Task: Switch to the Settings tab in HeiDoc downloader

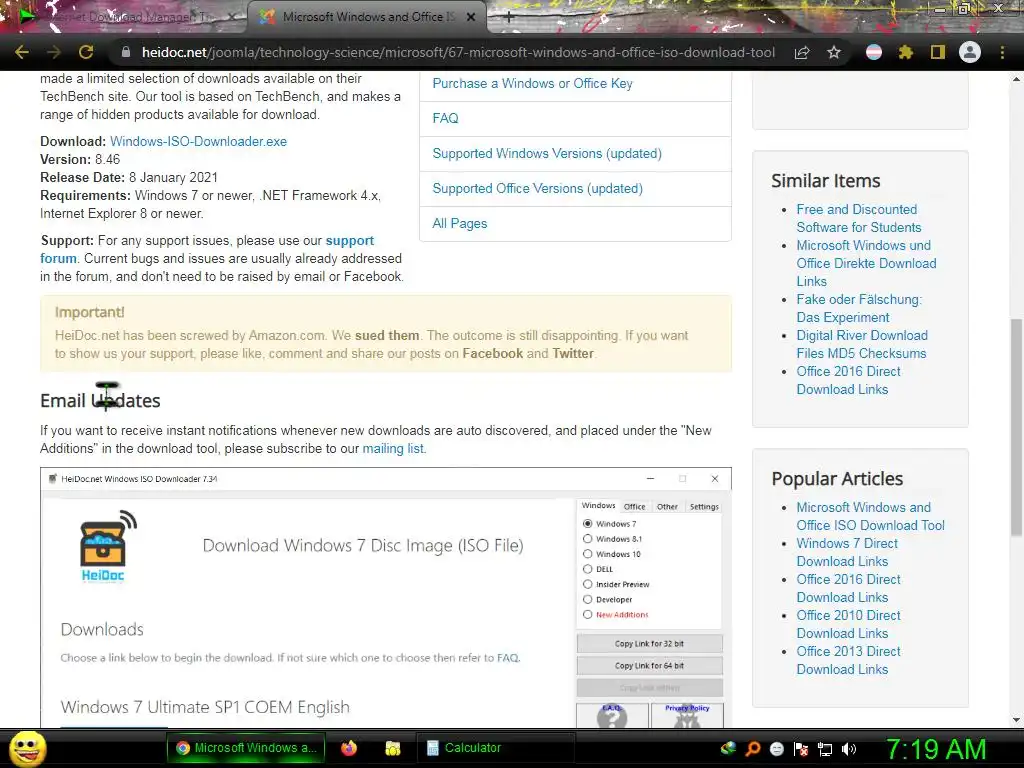Action: (x=704, y=507)
